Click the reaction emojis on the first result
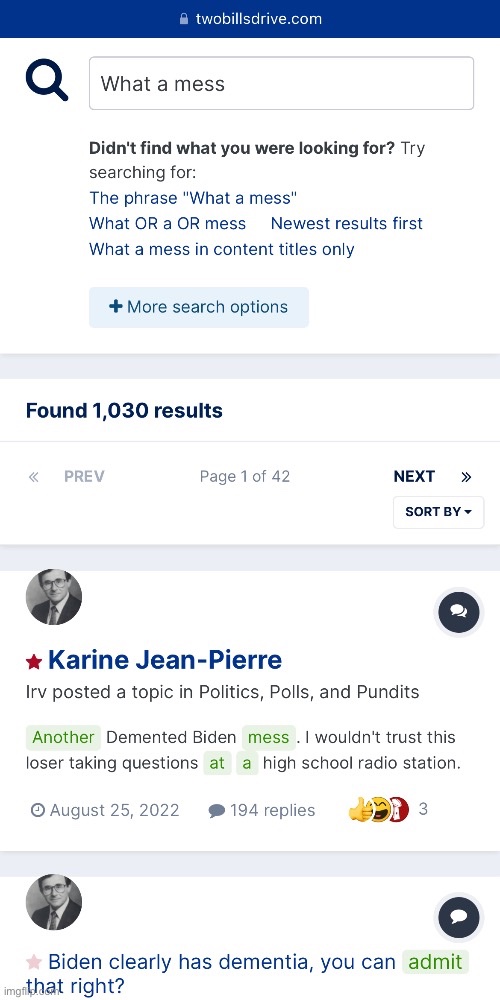 [378, 809]
